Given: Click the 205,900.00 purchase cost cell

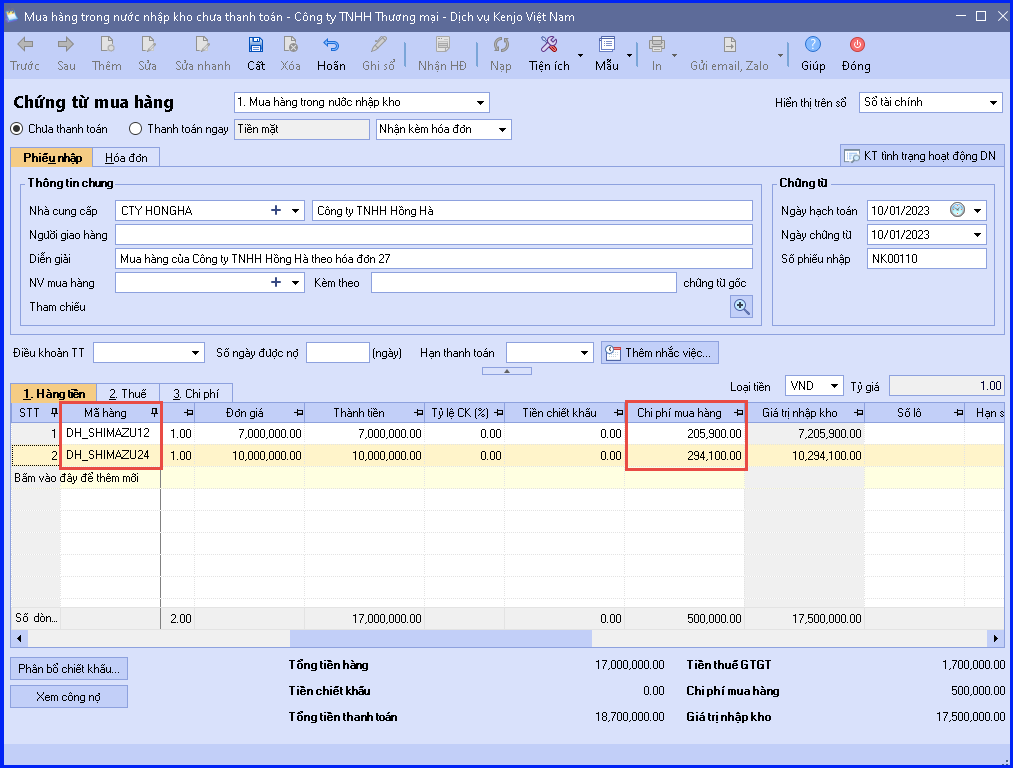Looking at the screenshot, I should tap(685, 433).
